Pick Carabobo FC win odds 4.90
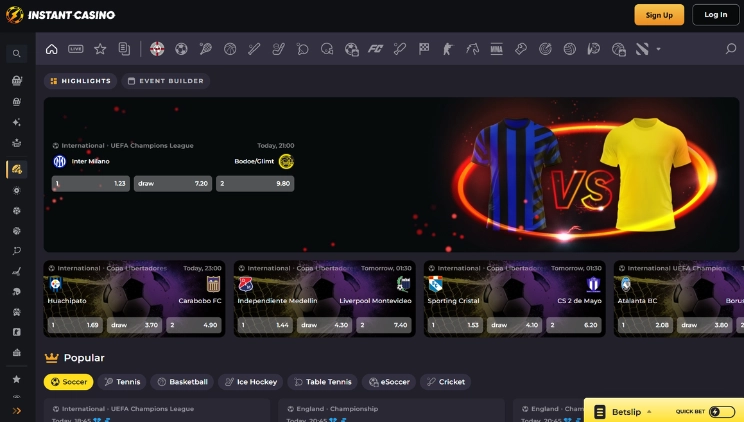The height and width of the screenshot is (422, 744). coord(194,325)
